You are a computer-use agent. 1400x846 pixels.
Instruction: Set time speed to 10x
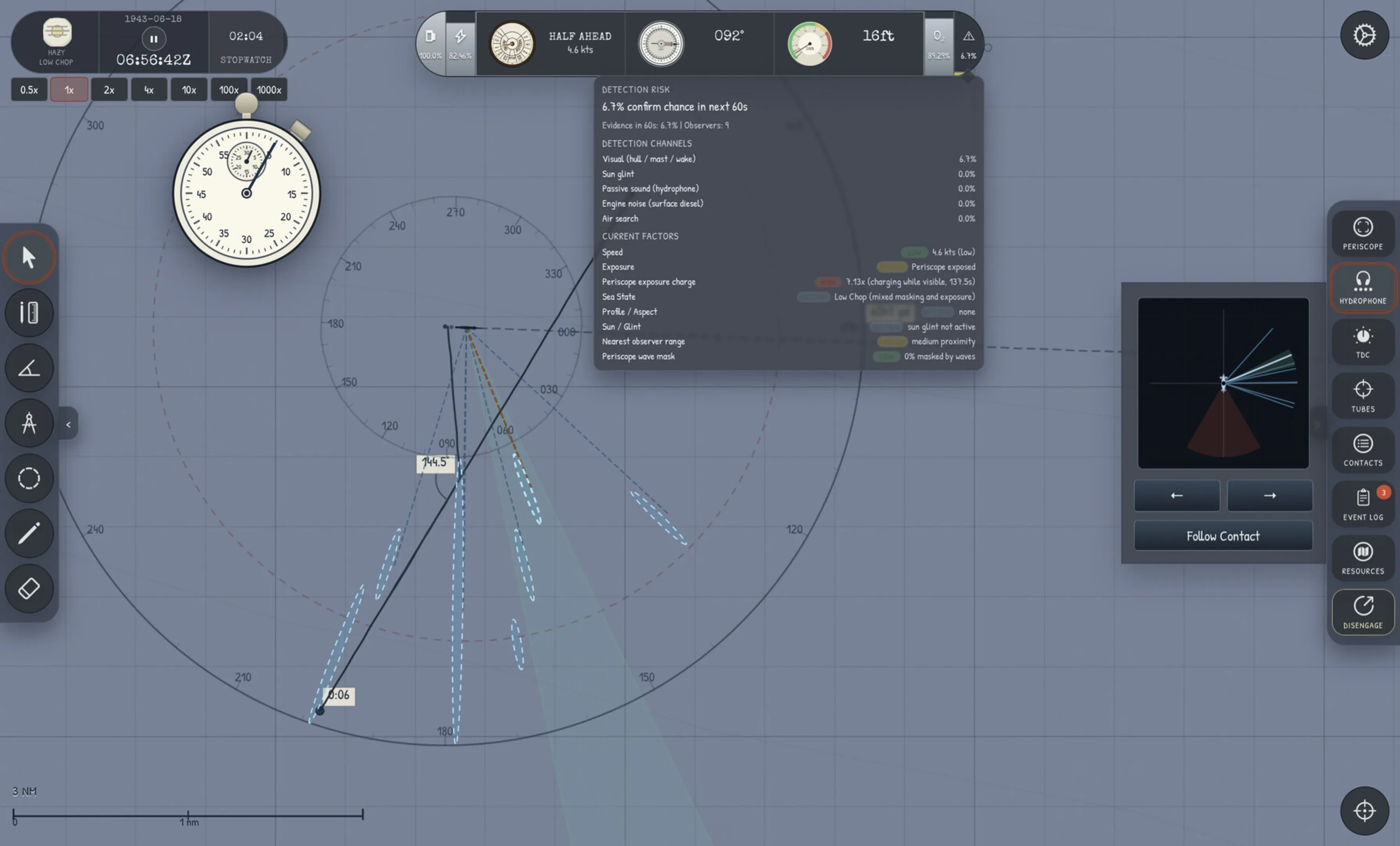tap(189, 90)
